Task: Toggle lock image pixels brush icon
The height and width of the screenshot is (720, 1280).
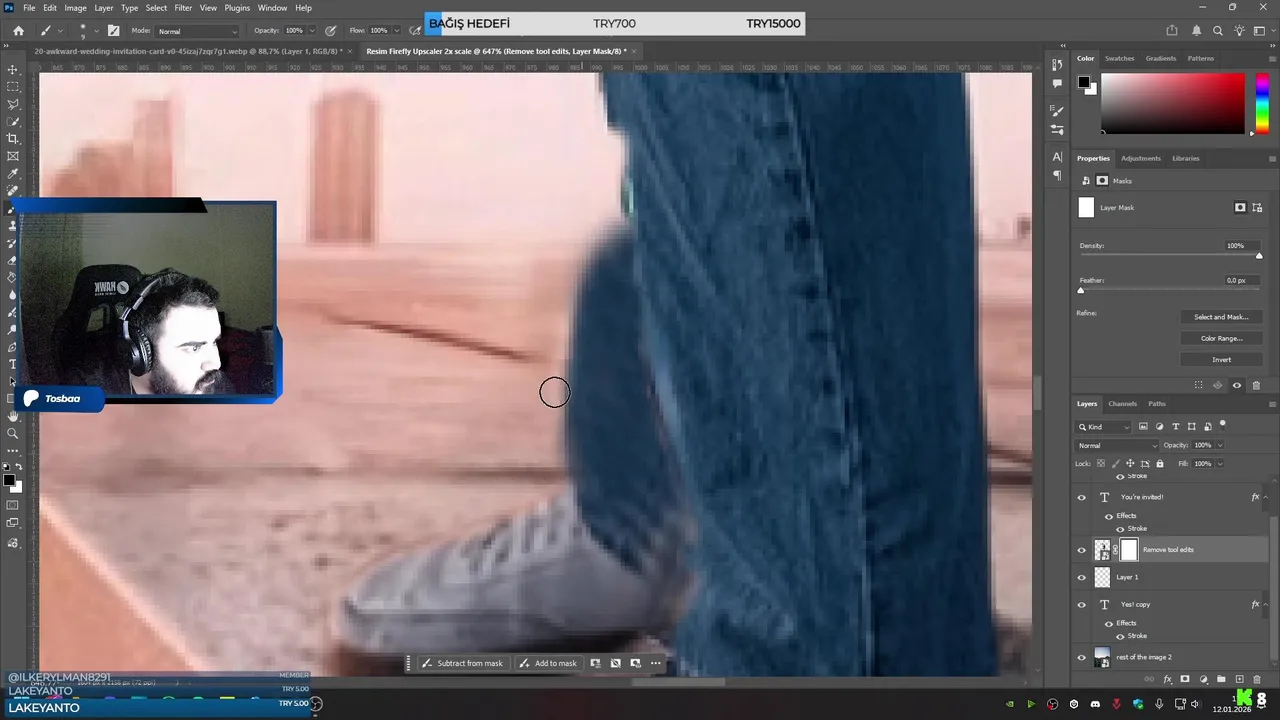Action: pyautogui.click(x=1115, y=463)
